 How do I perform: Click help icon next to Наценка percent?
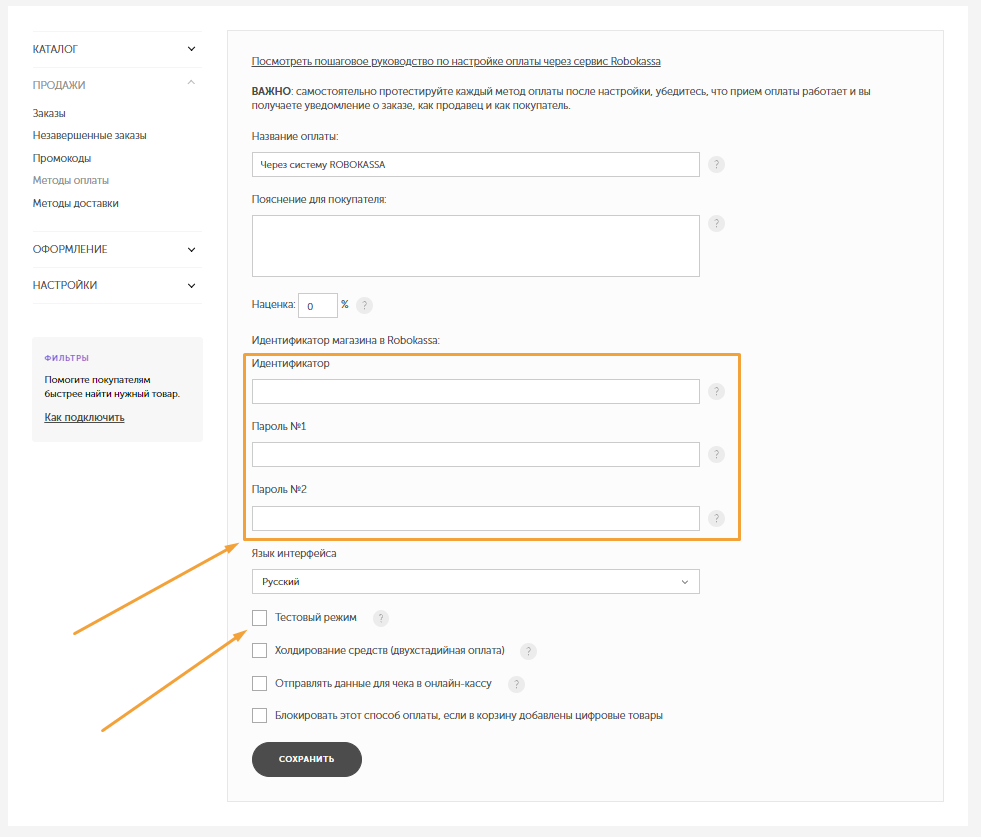364,305
